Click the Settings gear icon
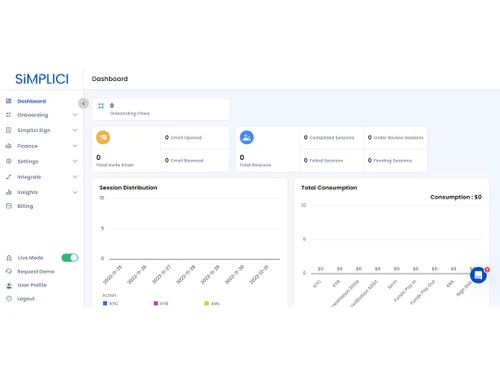The width and height of the screenshot is (500, 375). [x=9, y=161]
